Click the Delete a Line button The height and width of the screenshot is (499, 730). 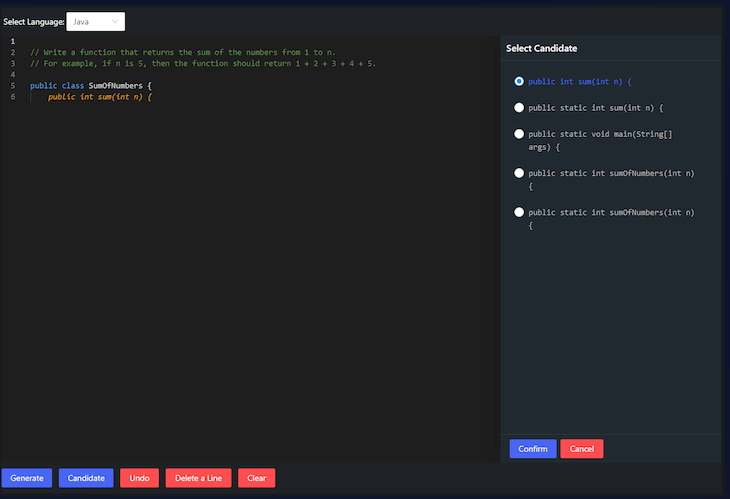point(198,478)
